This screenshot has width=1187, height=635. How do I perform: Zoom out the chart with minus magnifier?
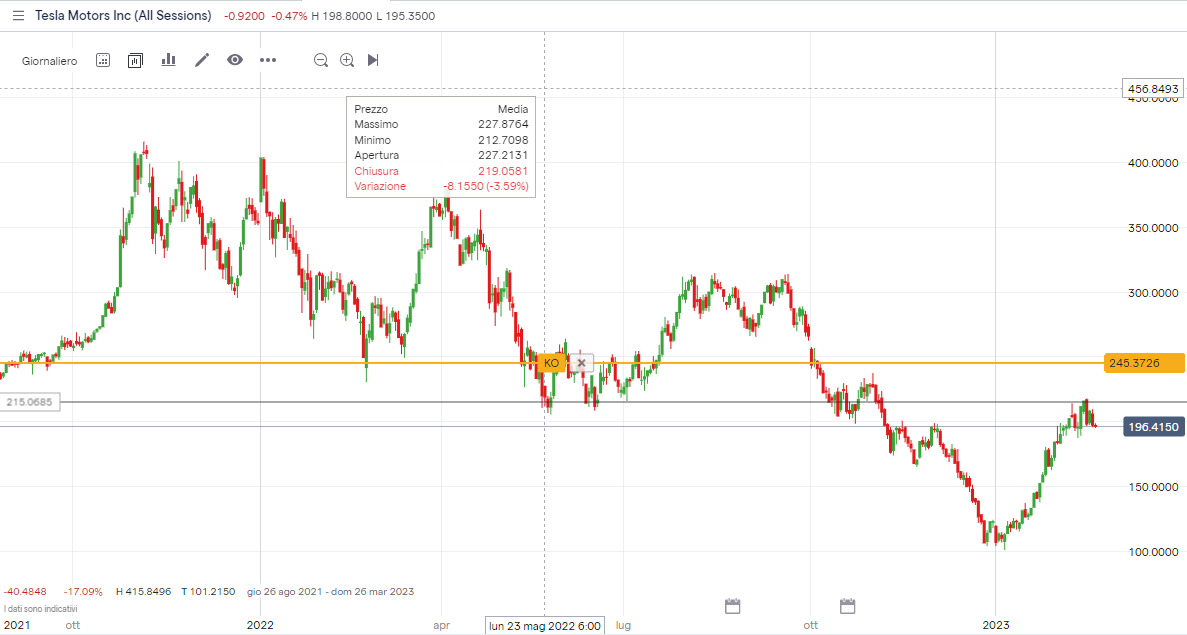point(321,61)
